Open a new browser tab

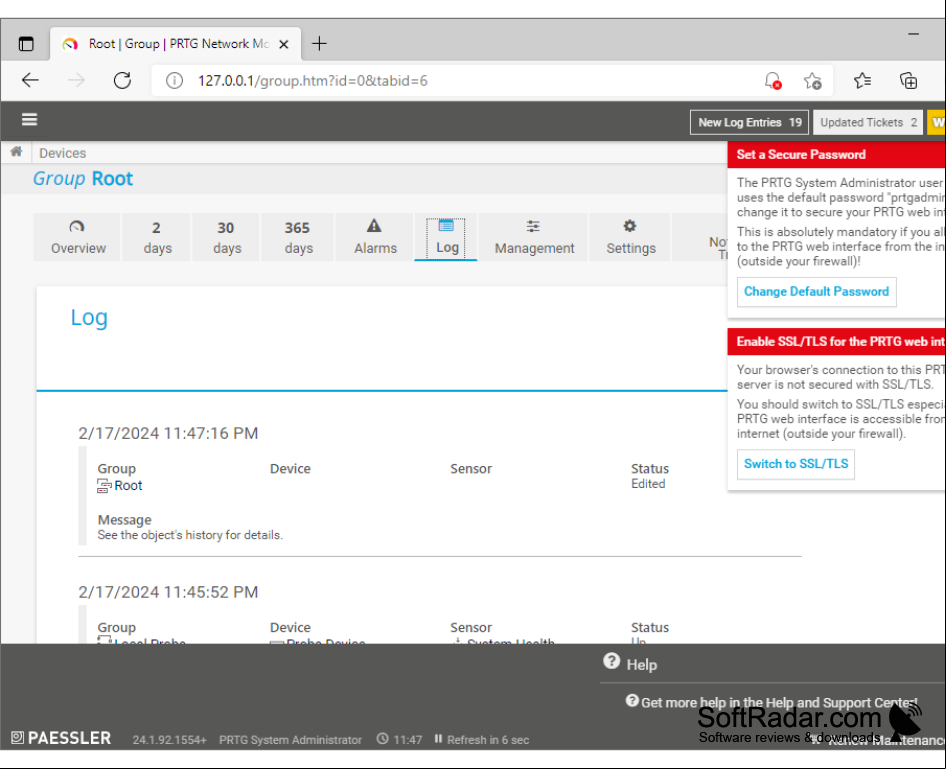(319, 43)
